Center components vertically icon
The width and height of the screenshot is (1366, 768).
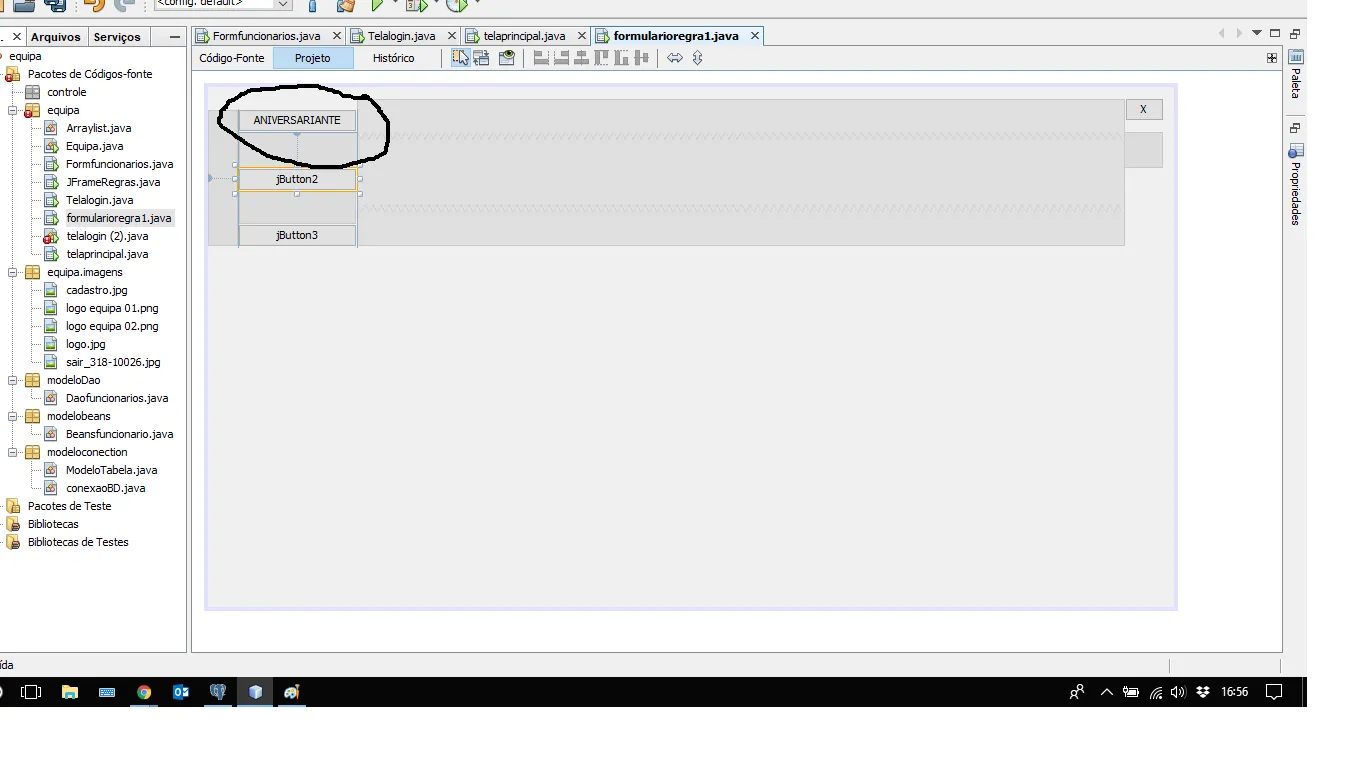[x=641, y=58]
